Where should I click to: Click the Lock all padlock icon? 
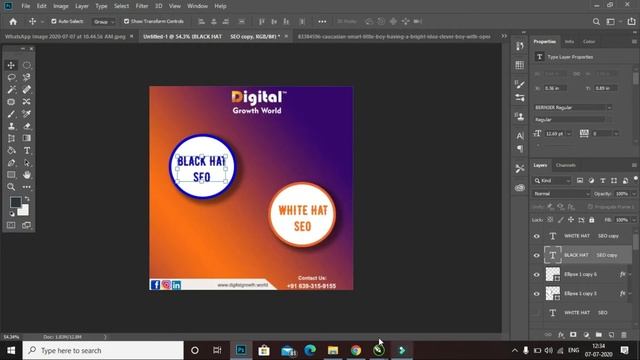[591, 220]
